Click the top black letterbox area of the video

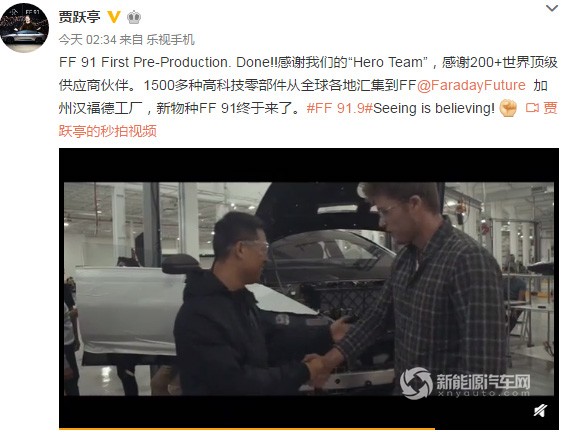pos(309,165)
